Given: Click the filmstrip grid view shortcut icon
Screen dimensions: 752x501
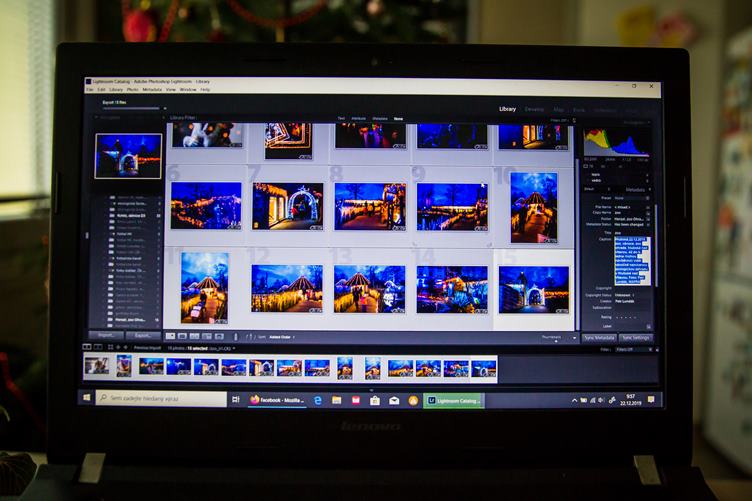Looking at the screenshot, I should [110, 347].
